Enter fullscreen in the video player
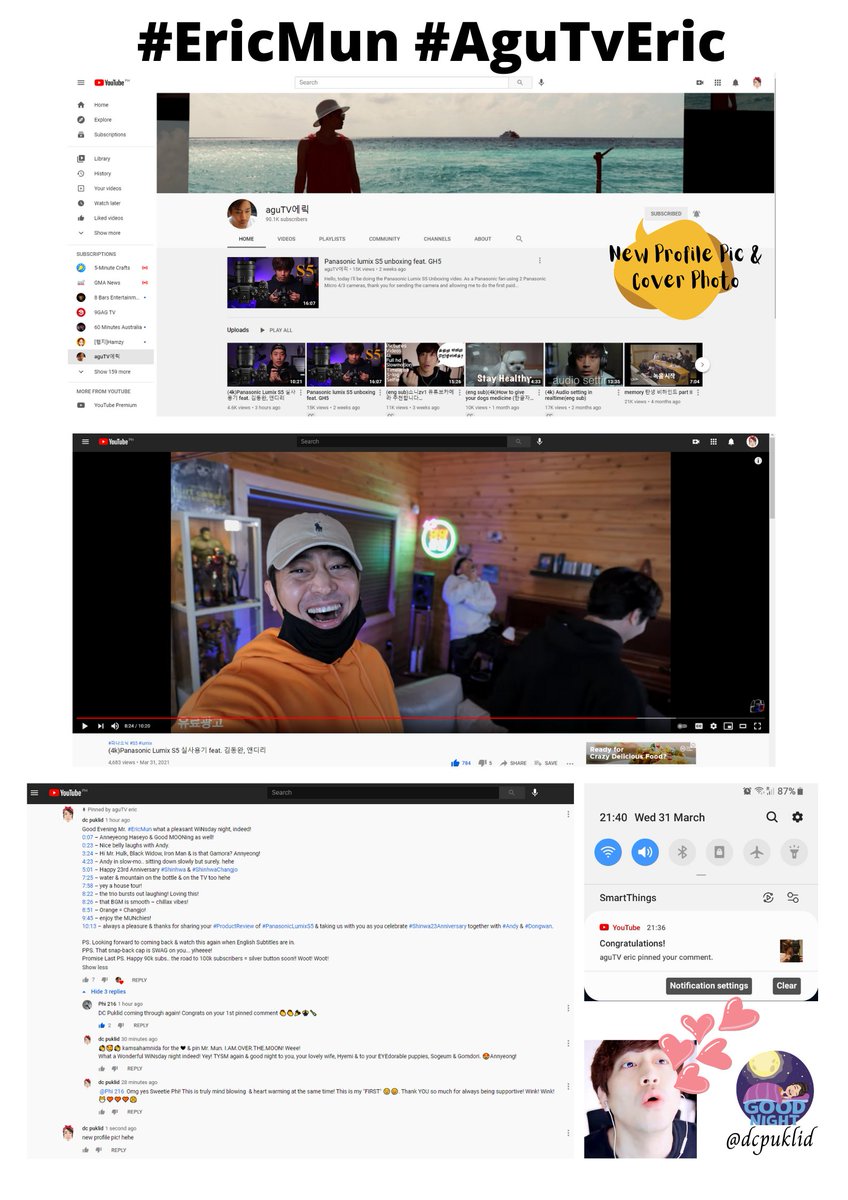The image size is (848, 1200). [757, 725]
